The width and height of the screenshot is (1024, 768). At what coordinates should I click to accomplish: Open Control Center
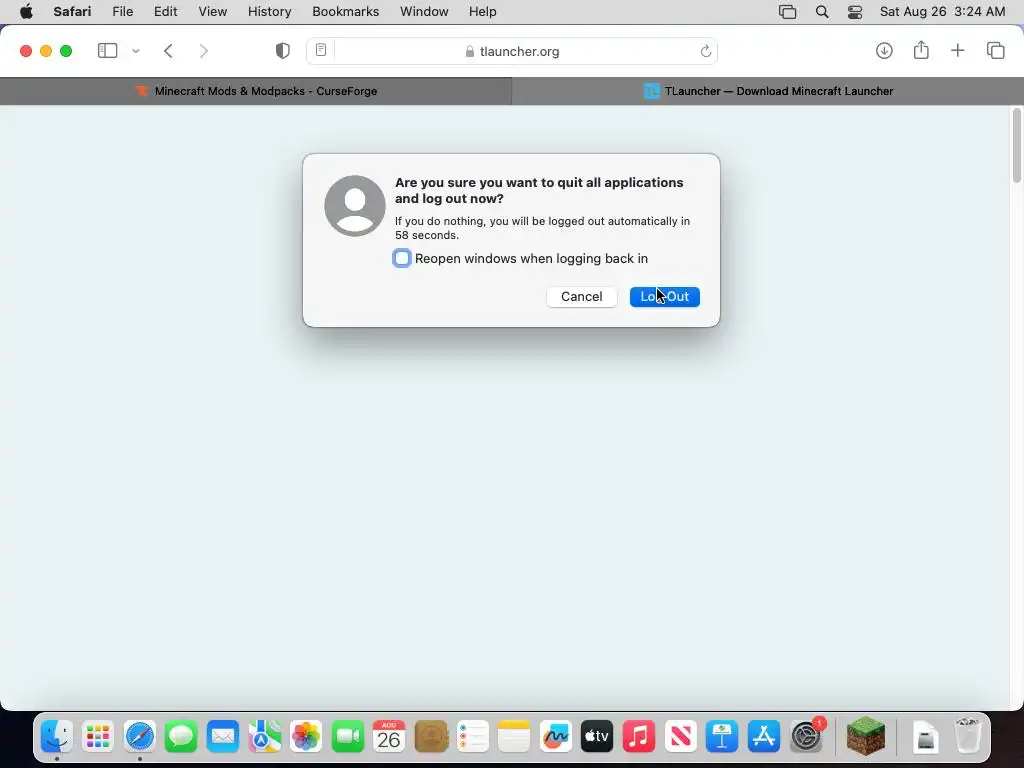tap(855, 12)
